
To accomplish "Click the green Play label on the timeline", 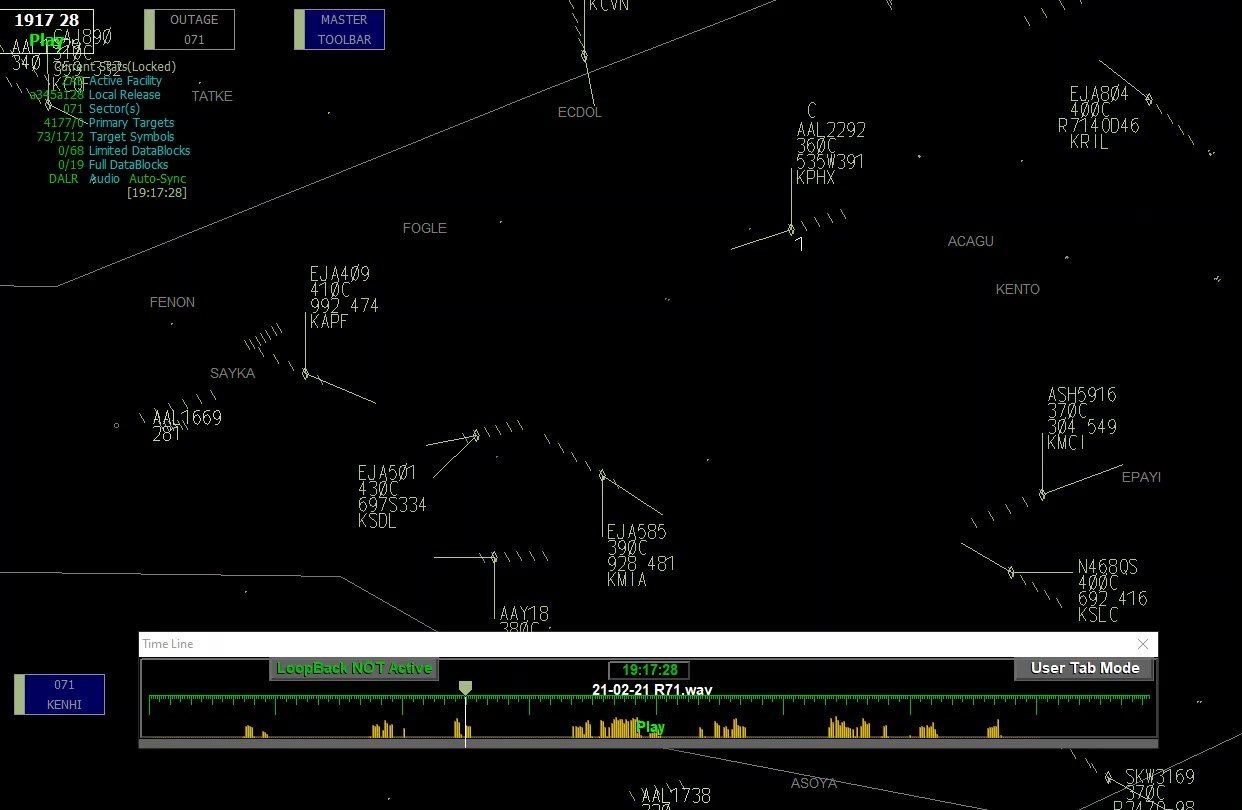I will point(650,728).
